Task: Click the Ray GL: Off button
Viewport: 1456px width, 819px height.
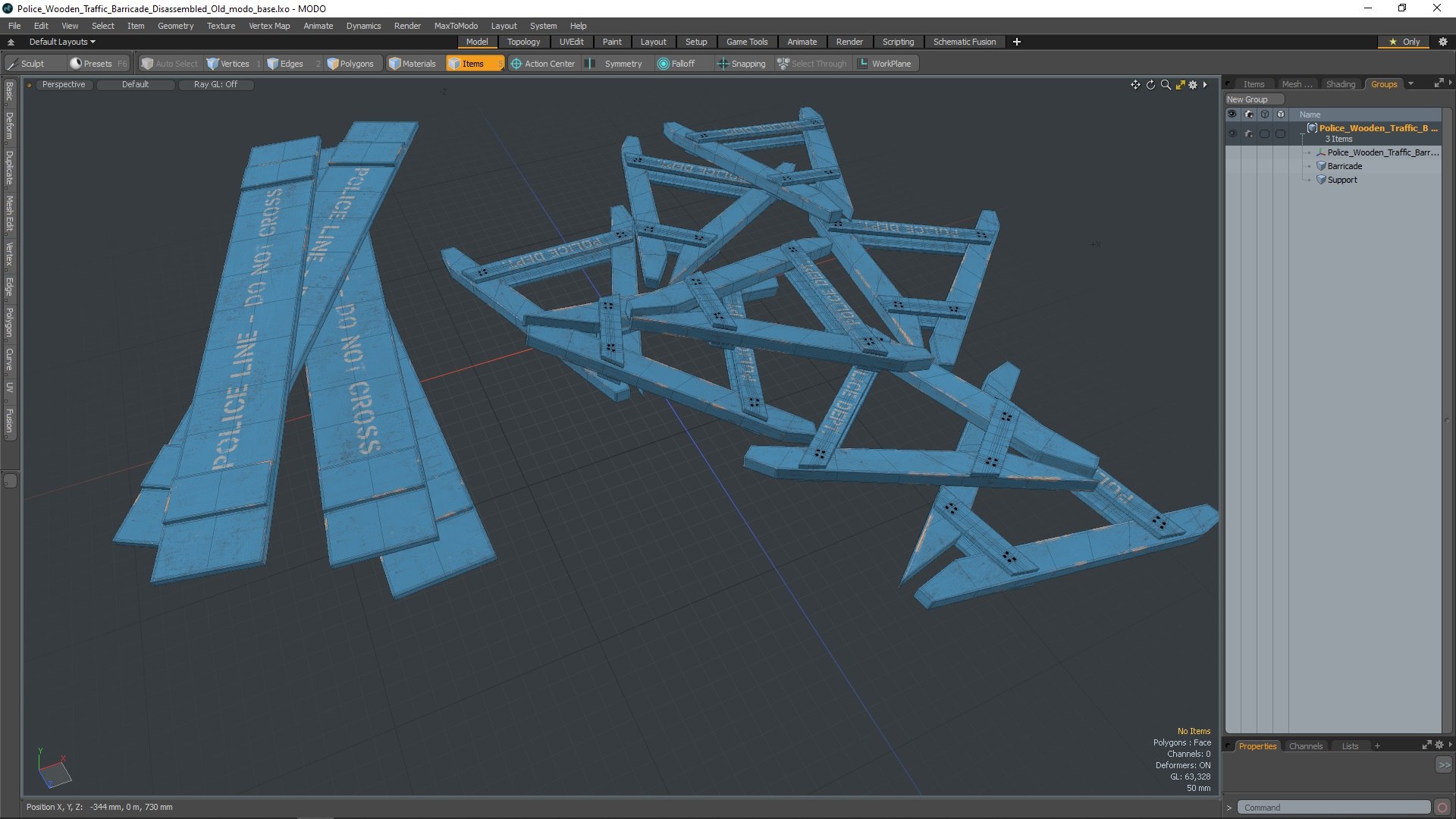Action: pos(215,85)
